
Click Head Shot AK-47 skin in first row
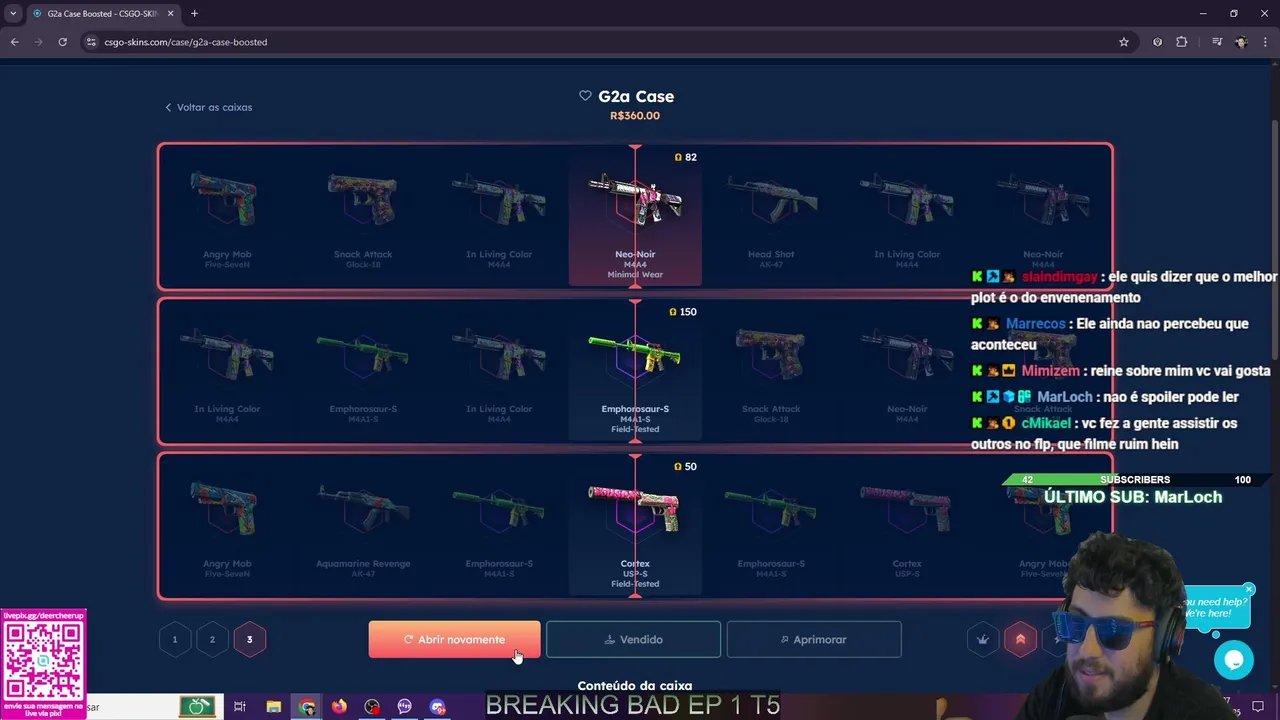tap(771, 215)
